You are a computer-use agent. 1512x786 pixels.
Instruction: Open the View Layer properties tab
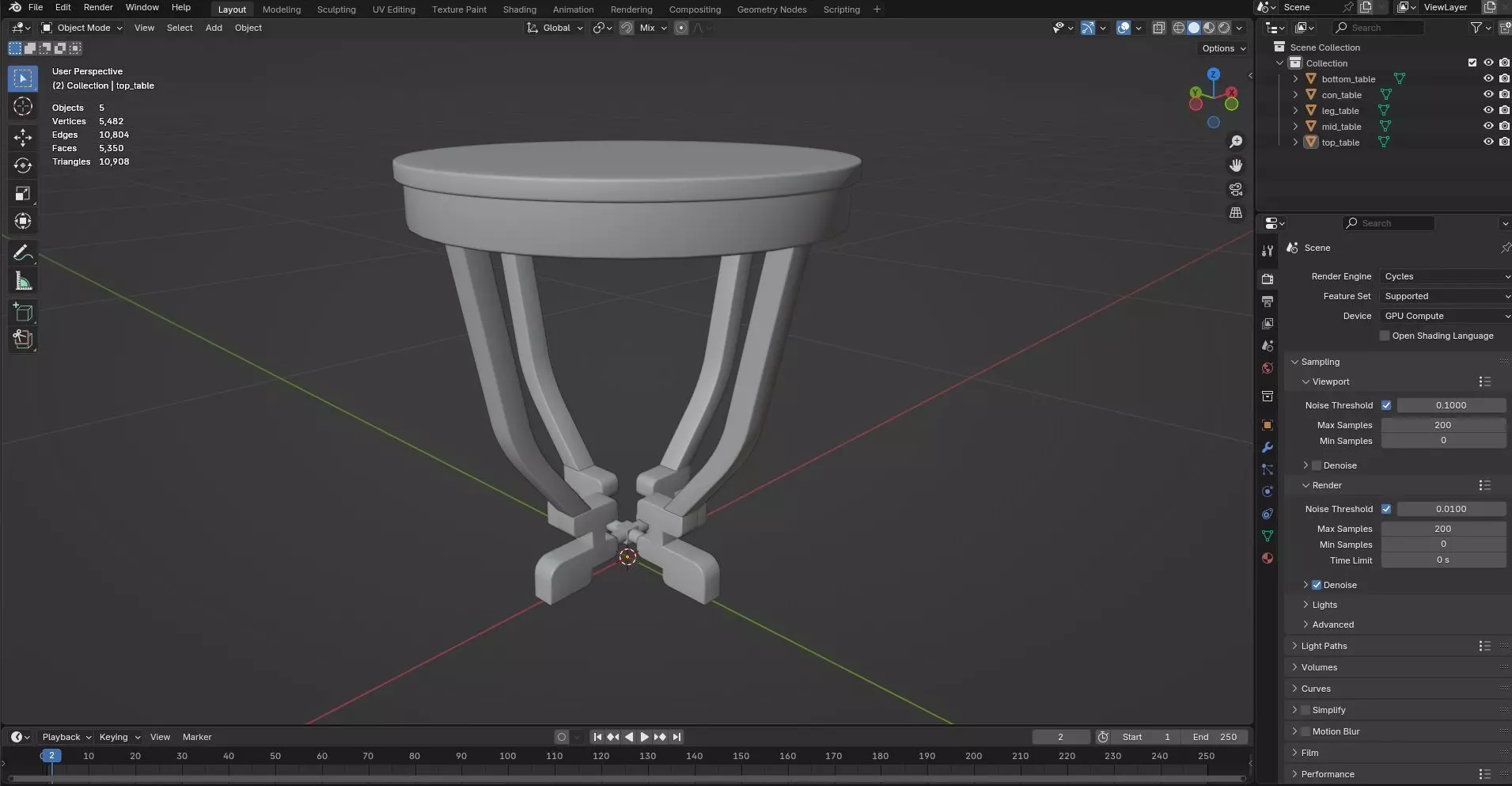tap(1268, 324)
